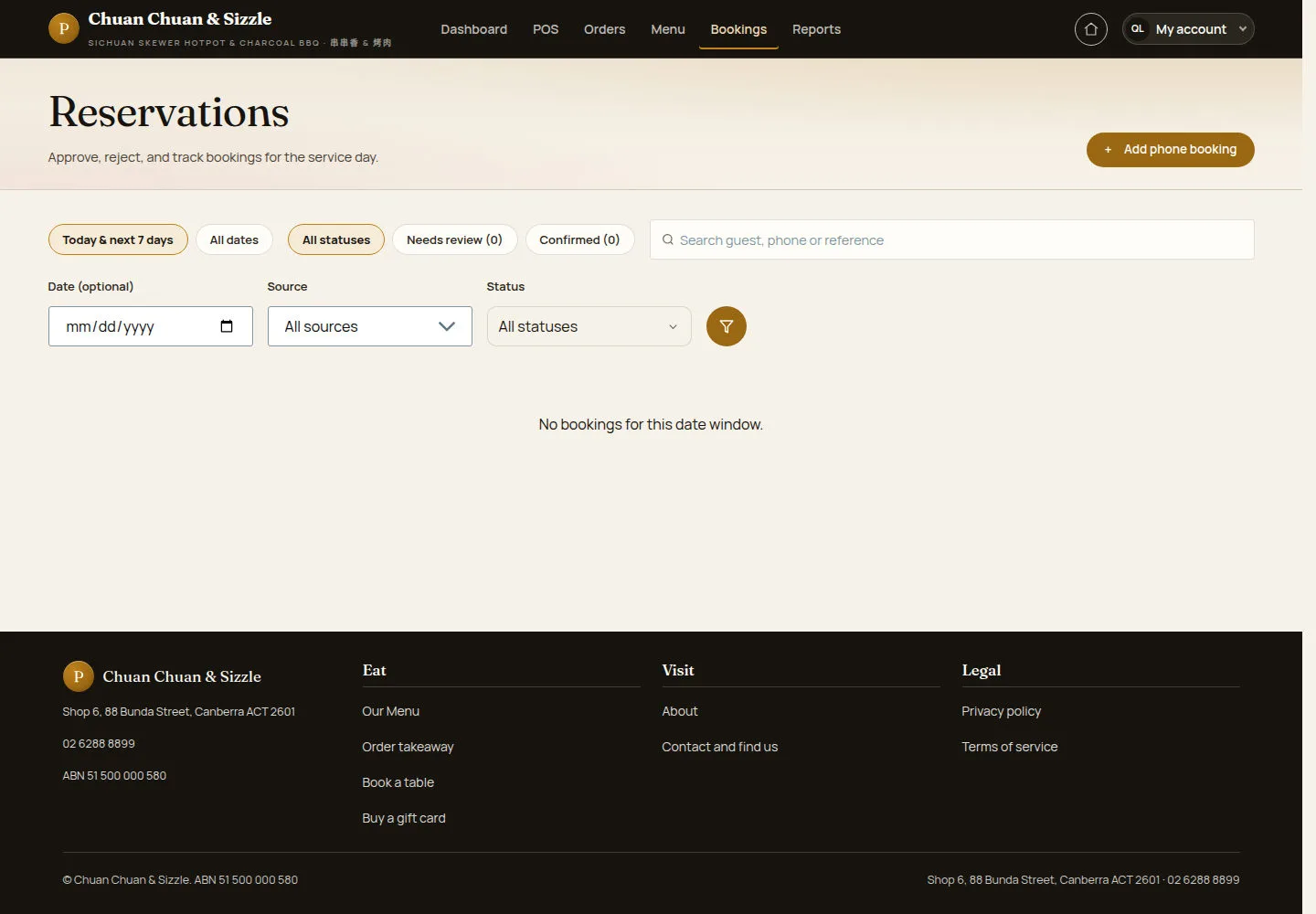Screen dimensions: 1316x914
Task: Click the QL avatar badge
Action: click(x=1138, y=29)
